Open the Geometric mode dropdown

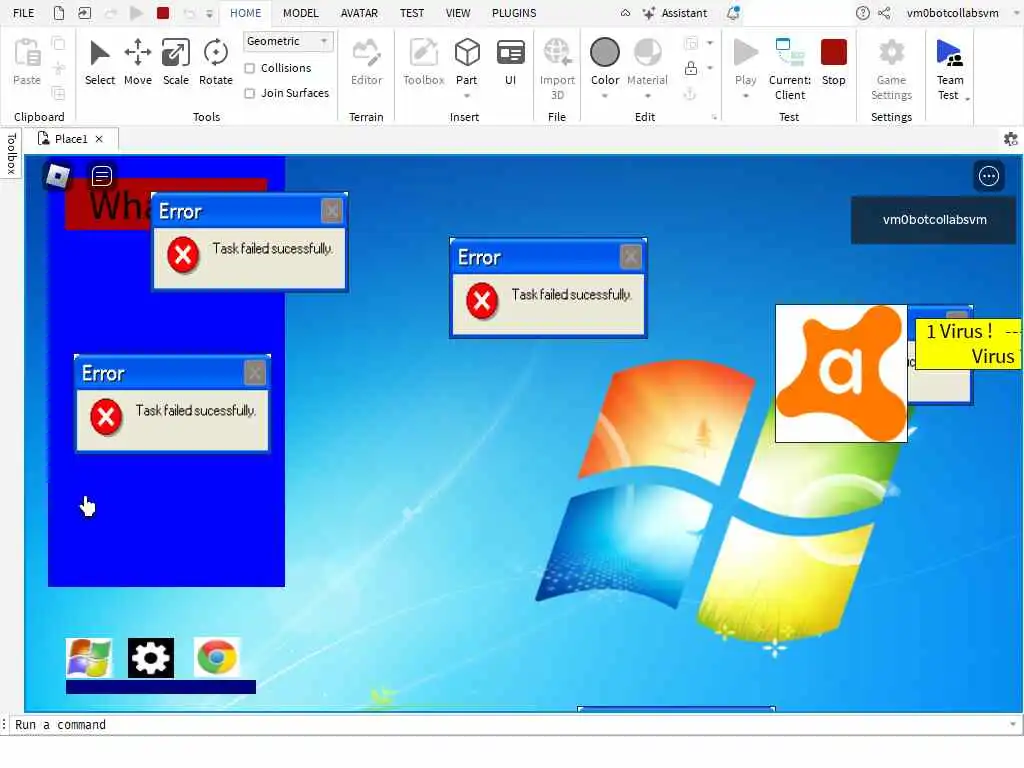pos(288,41)
